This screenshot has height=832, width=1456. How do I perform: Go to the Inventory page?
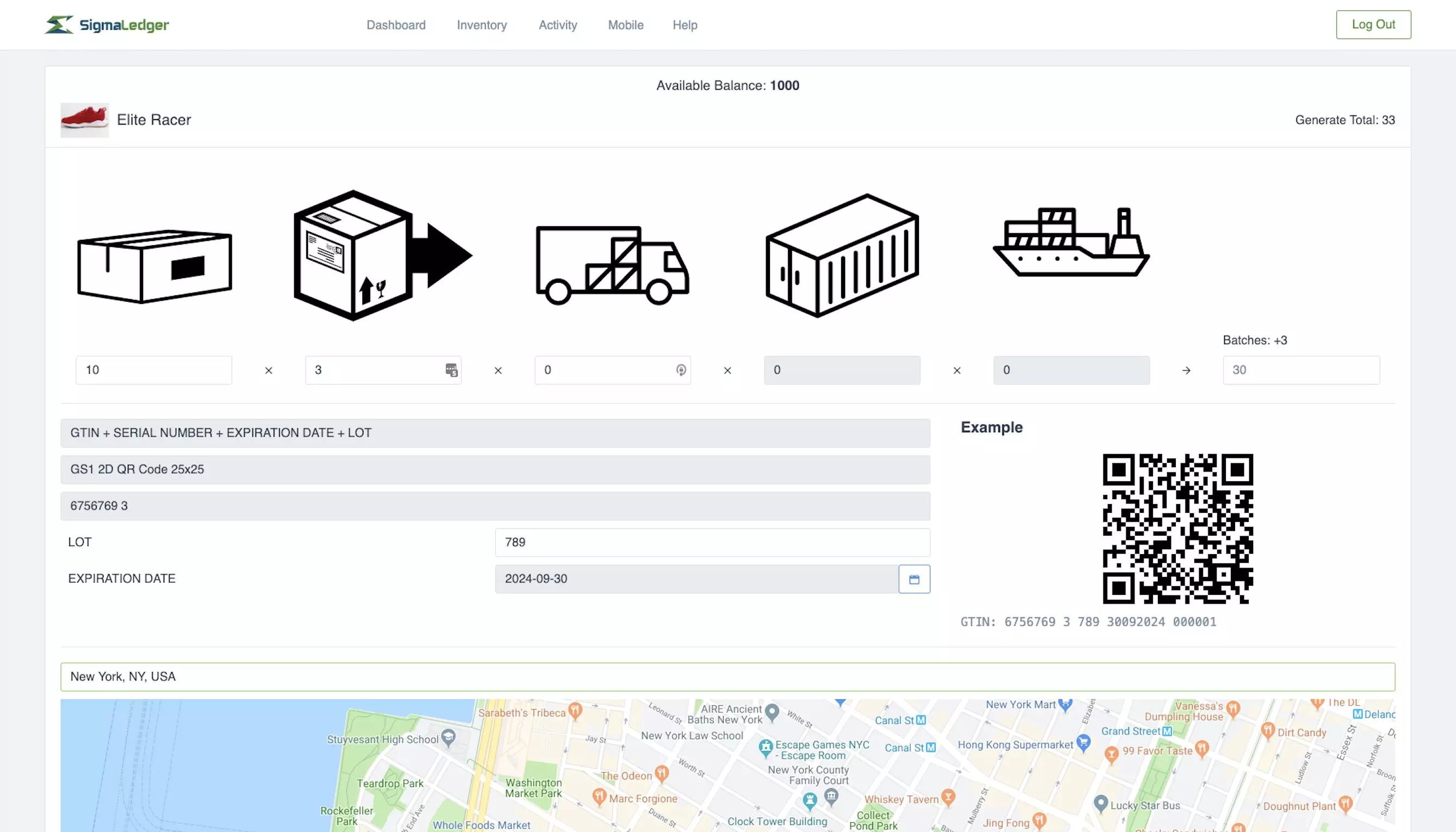tap(482, 25)
